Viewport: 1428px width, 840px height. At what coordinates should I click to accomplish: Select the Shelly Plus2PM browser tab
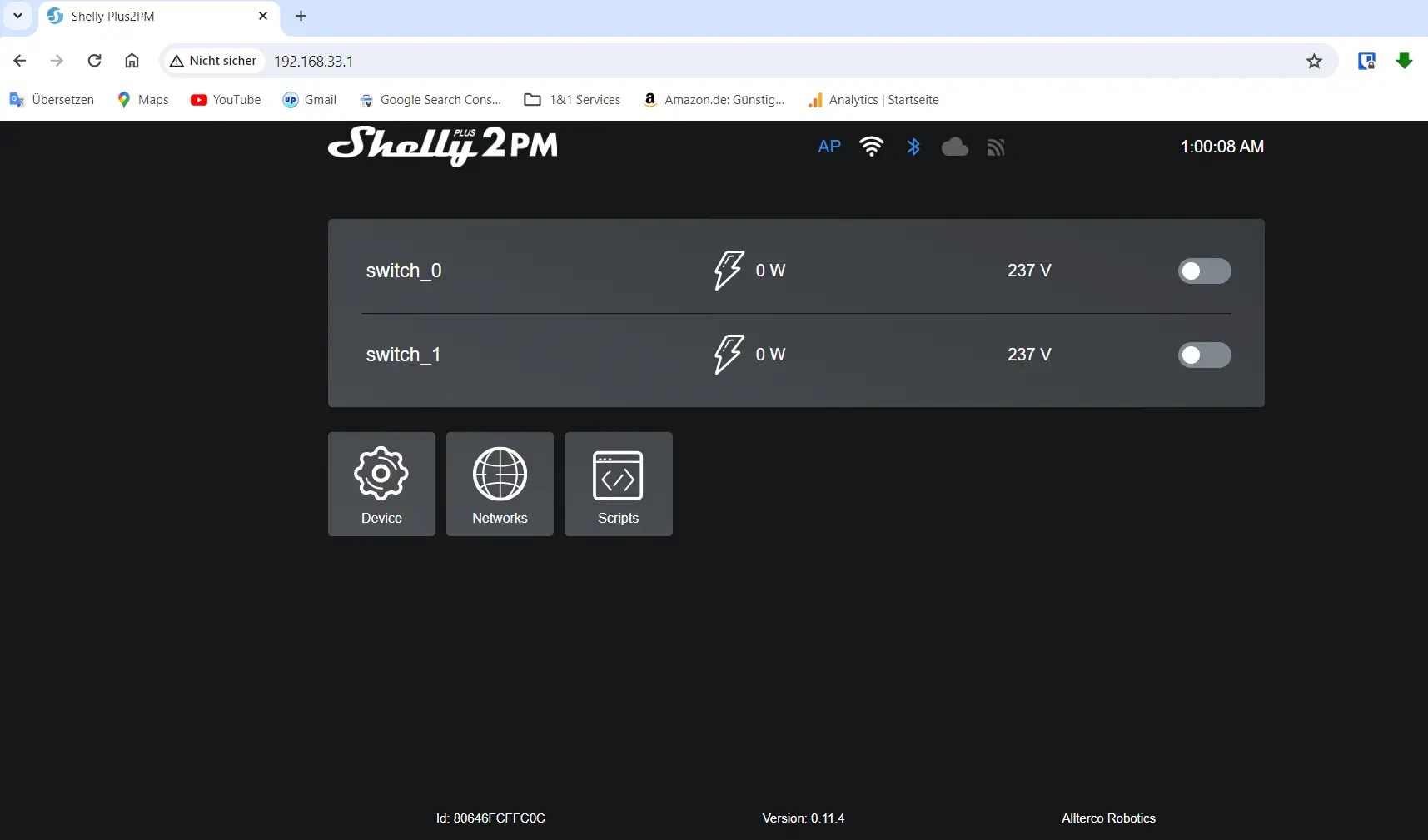pos(158,17)
